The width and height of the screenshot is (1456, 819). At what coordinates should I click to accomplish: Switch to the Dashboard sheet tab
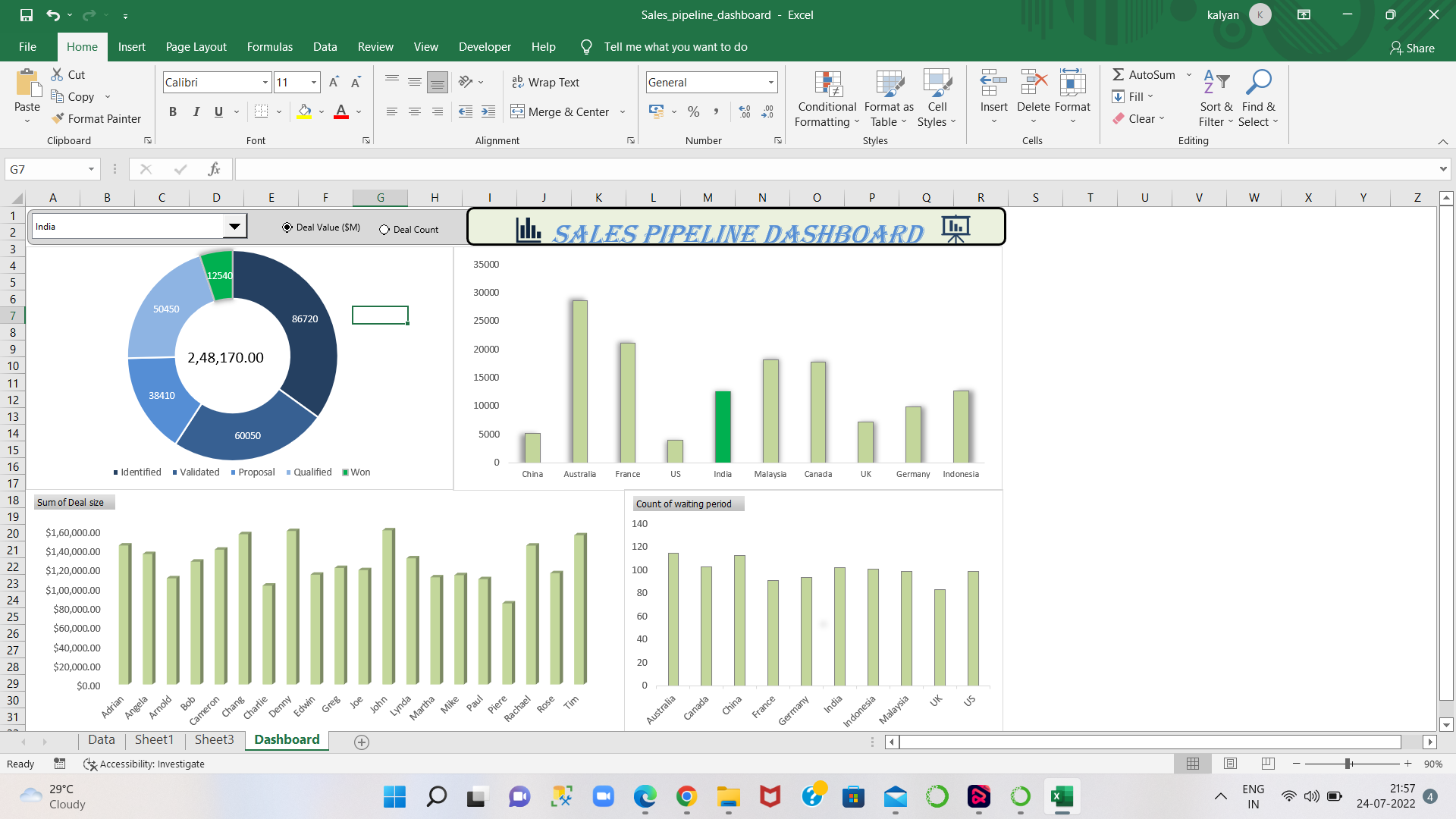coord(287,739)
